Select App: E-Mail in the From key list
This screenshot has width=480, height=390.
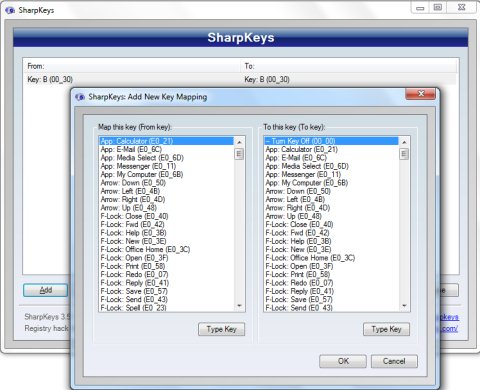click(x=167, y=149)
